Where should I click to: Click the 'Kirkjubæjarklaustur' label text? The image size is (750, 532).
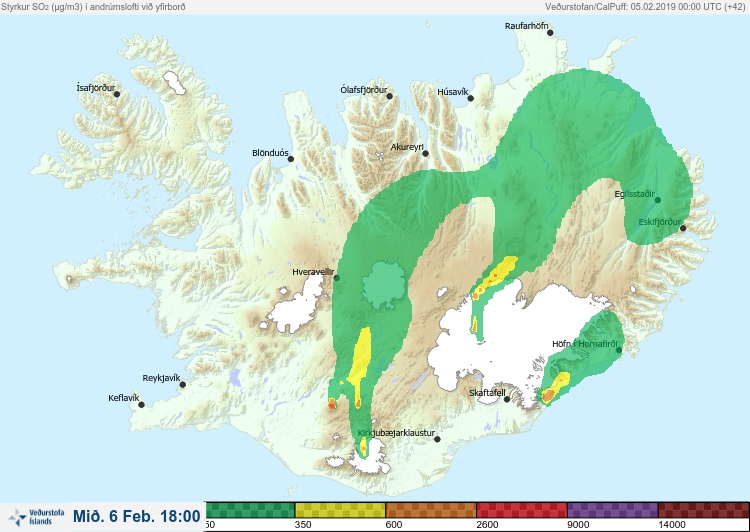[397, 433]
